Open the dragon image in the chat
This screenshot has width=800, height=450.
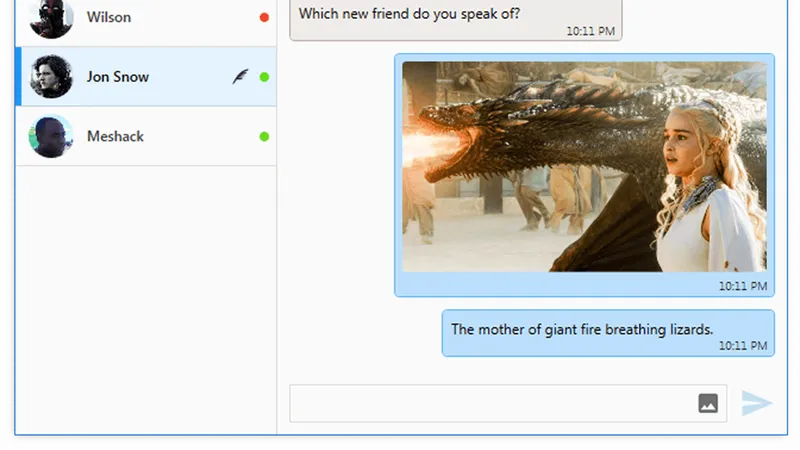(584, 167)
